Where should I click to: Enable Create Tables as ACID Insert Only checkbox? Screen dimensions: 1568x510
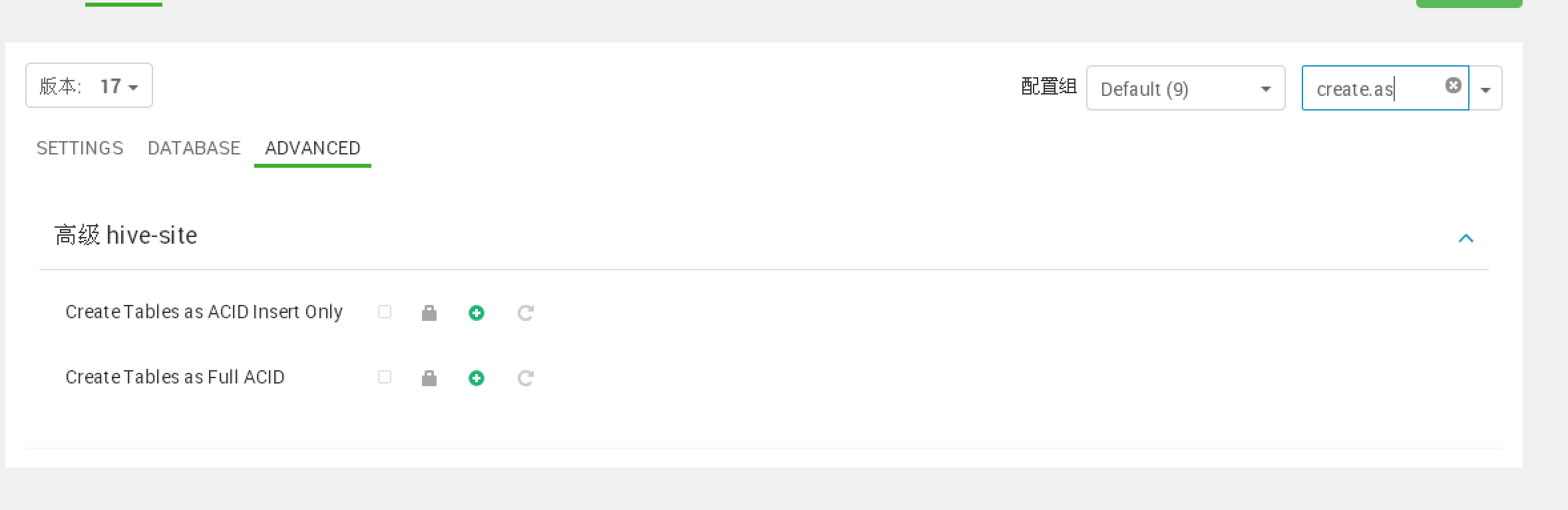point(385,312)
